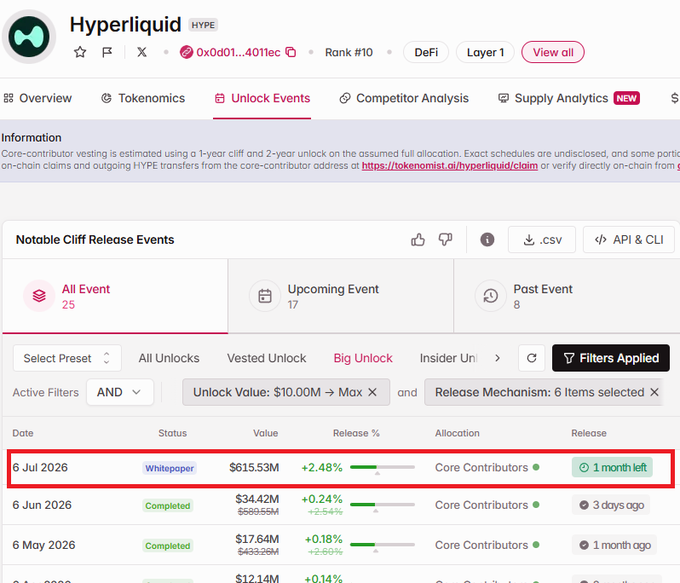The width and height of the screenshot is (680, 583).
Task: Choose the Vested Unlock preset
Action: pyautogui.click(x=267, y=358)
